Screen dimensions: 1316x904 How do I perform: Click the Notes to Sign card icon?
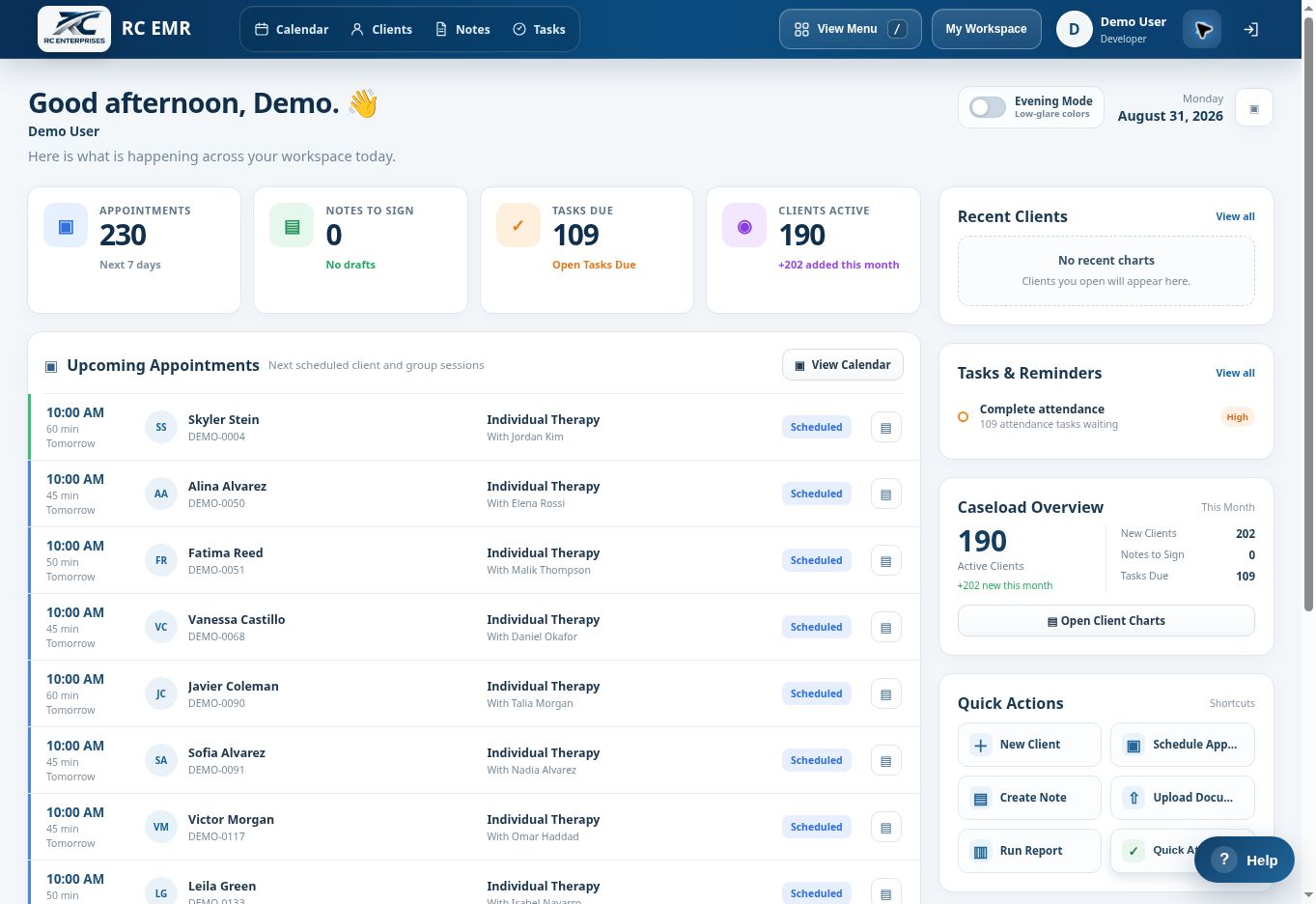click(x=292, y=226)
